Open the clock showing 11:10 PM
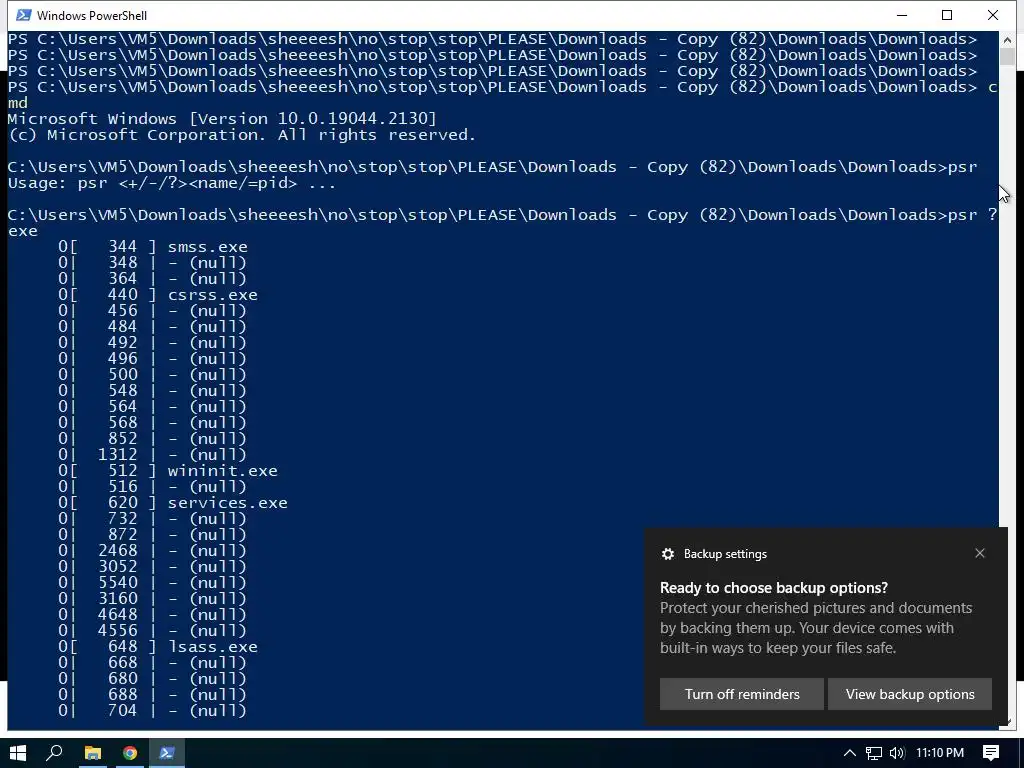1024x768 pixels. [x=940, y=753]
